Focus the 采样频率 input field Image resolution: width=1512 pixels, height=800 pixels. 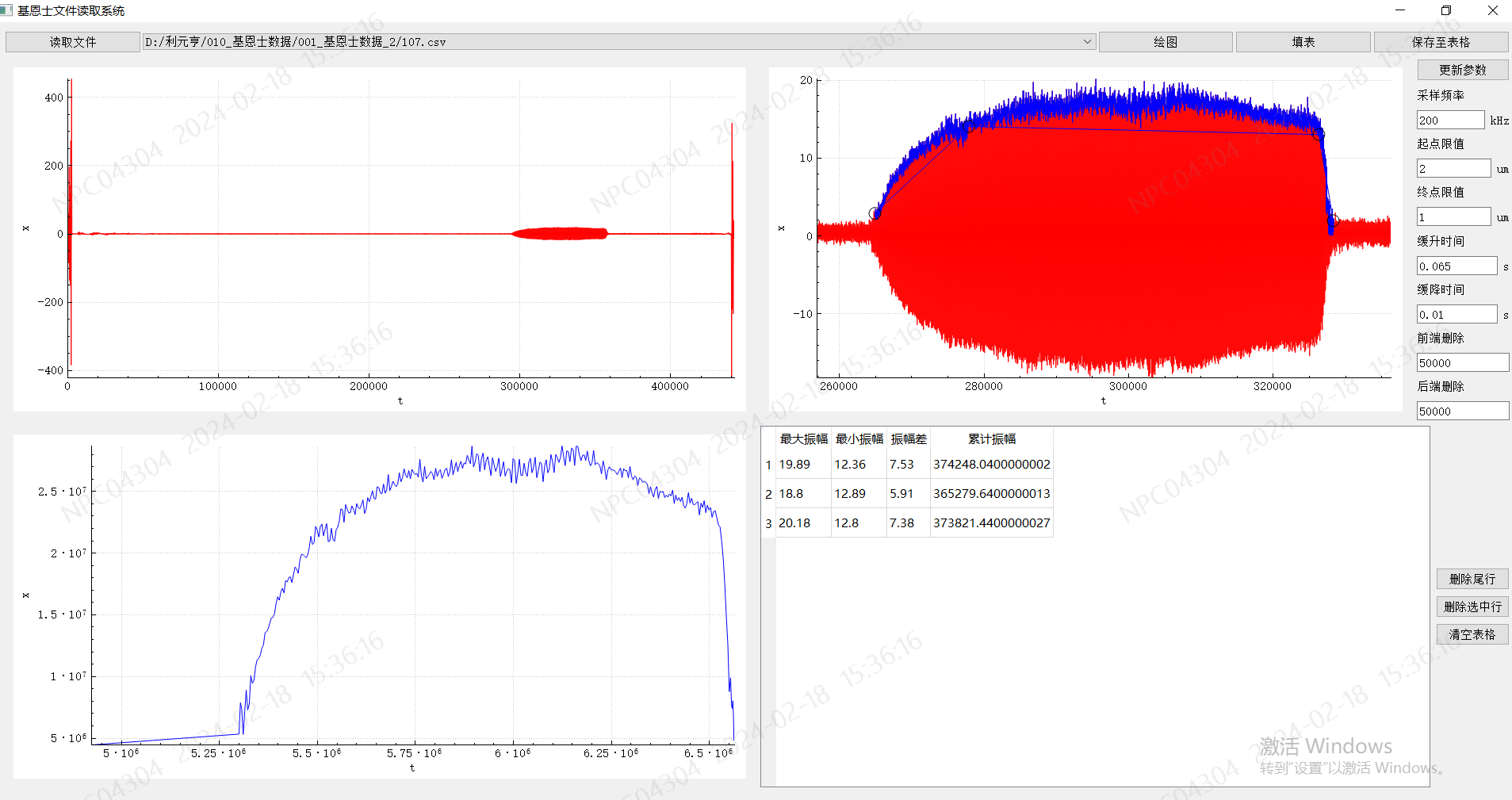tap(1449, 121)
